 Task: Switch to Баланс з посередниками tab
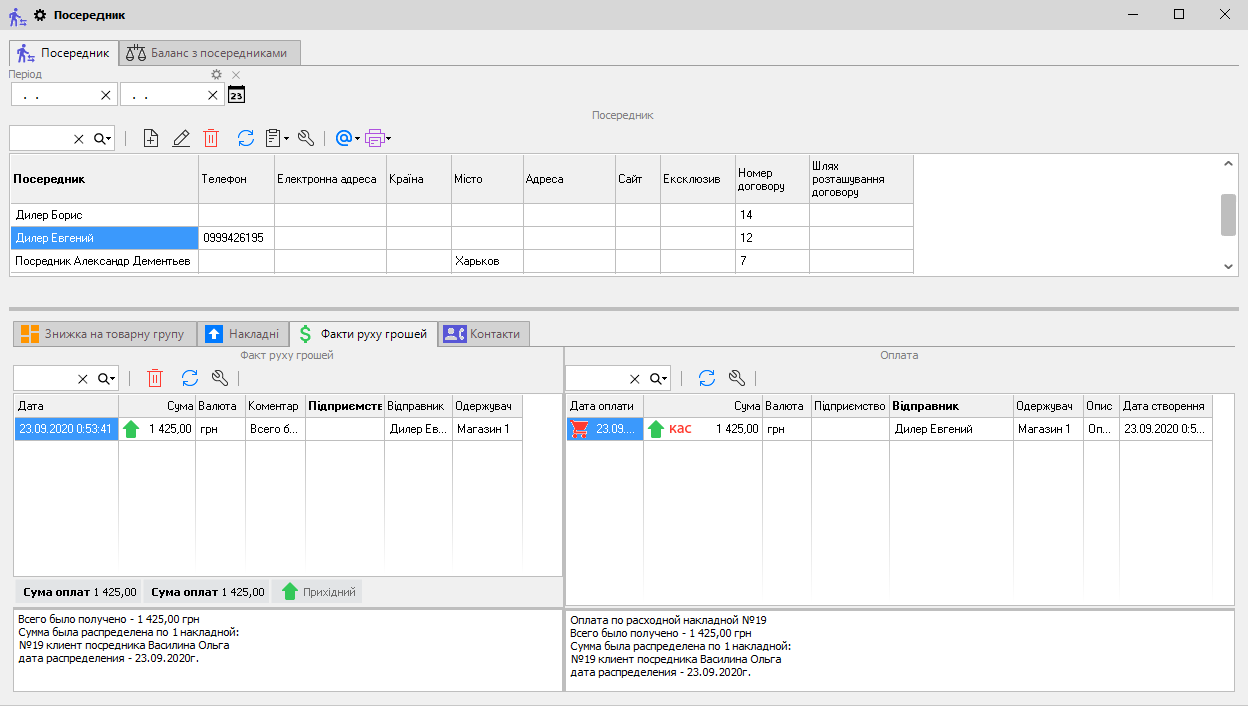[208, 53]
